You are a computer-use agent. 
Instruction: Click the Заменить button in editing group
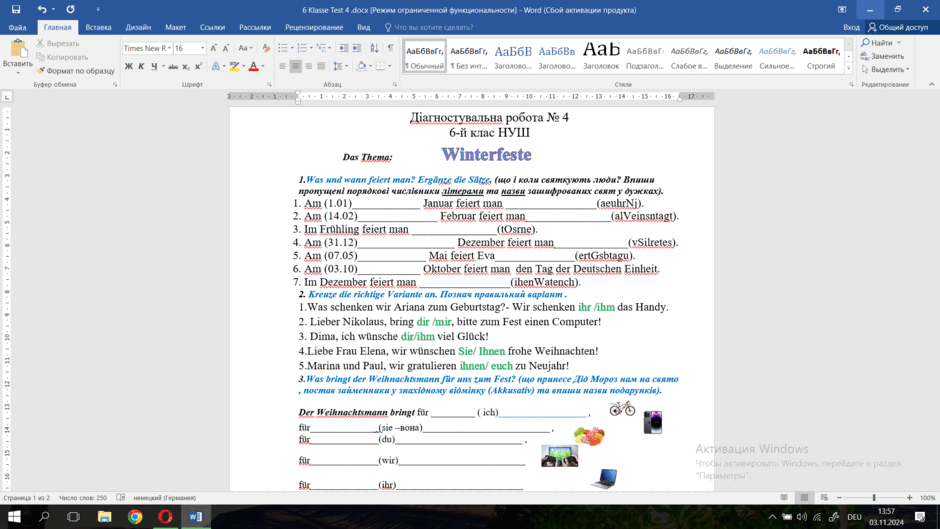point(882,56)
